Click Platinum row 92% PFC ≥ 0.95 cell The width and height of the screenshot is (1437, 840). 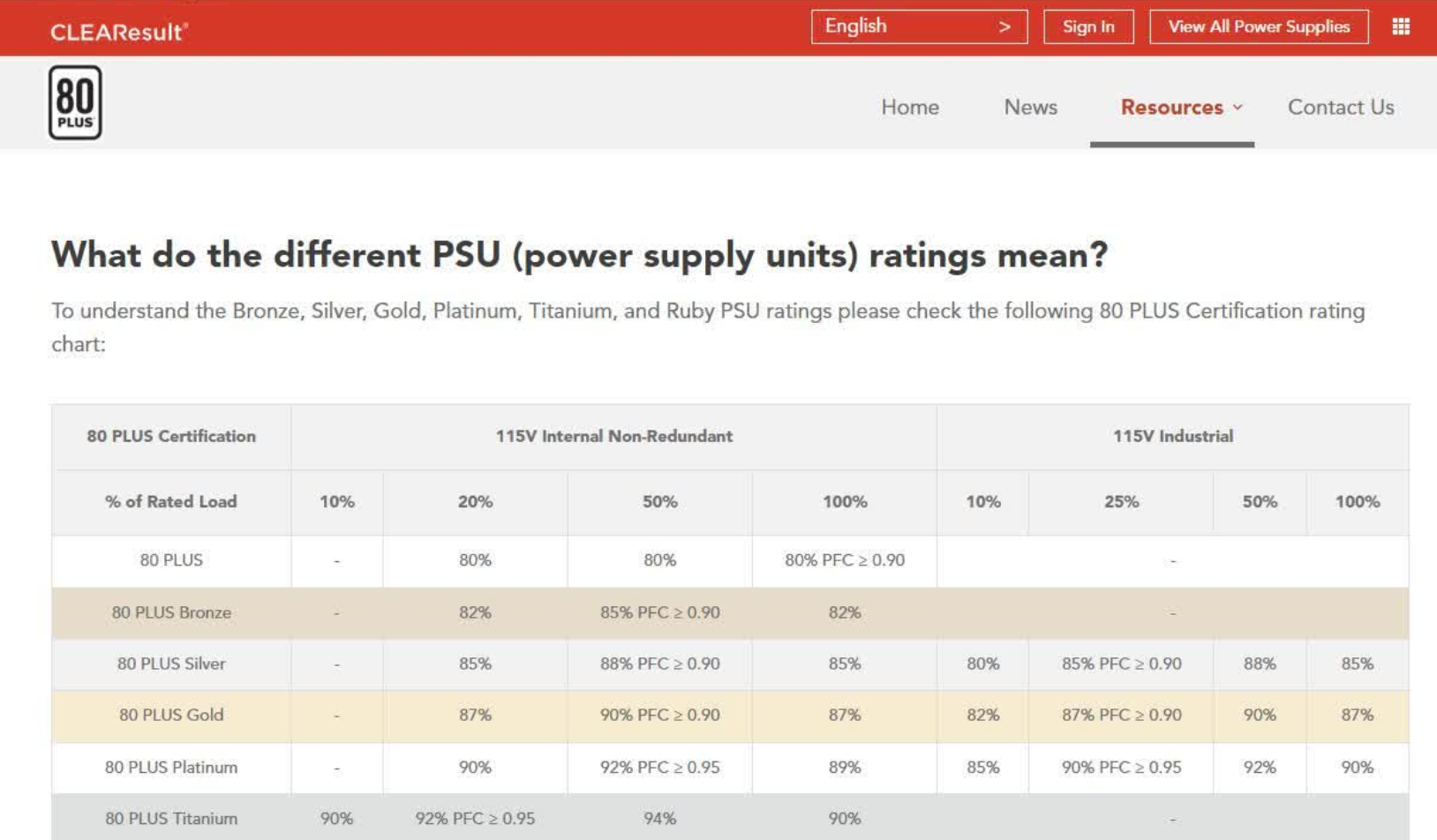(660, 767)
